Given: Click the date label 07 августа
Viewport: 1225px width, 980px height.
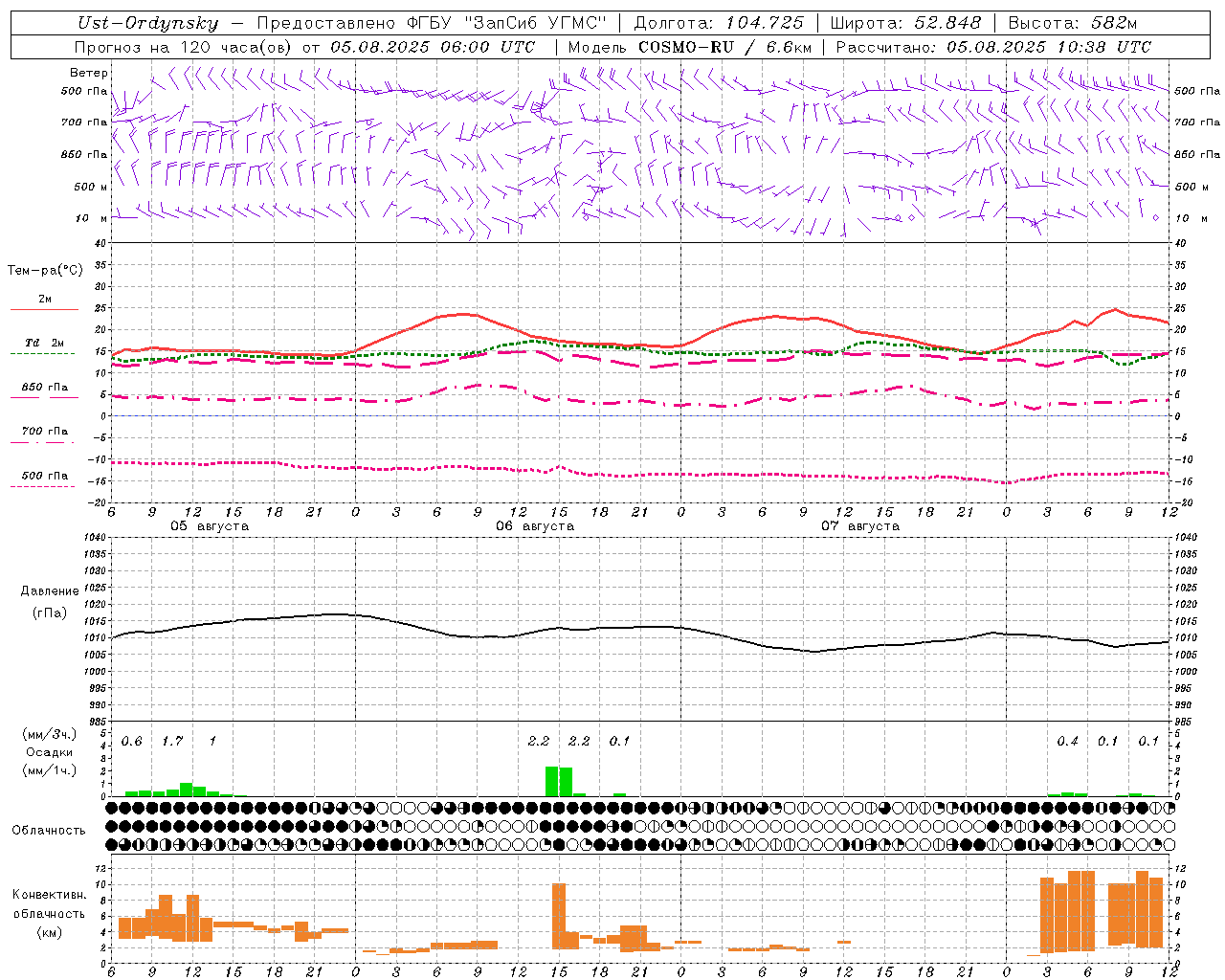Looking at the screenshot, I should pyautogui.click(x=860, y=526).
